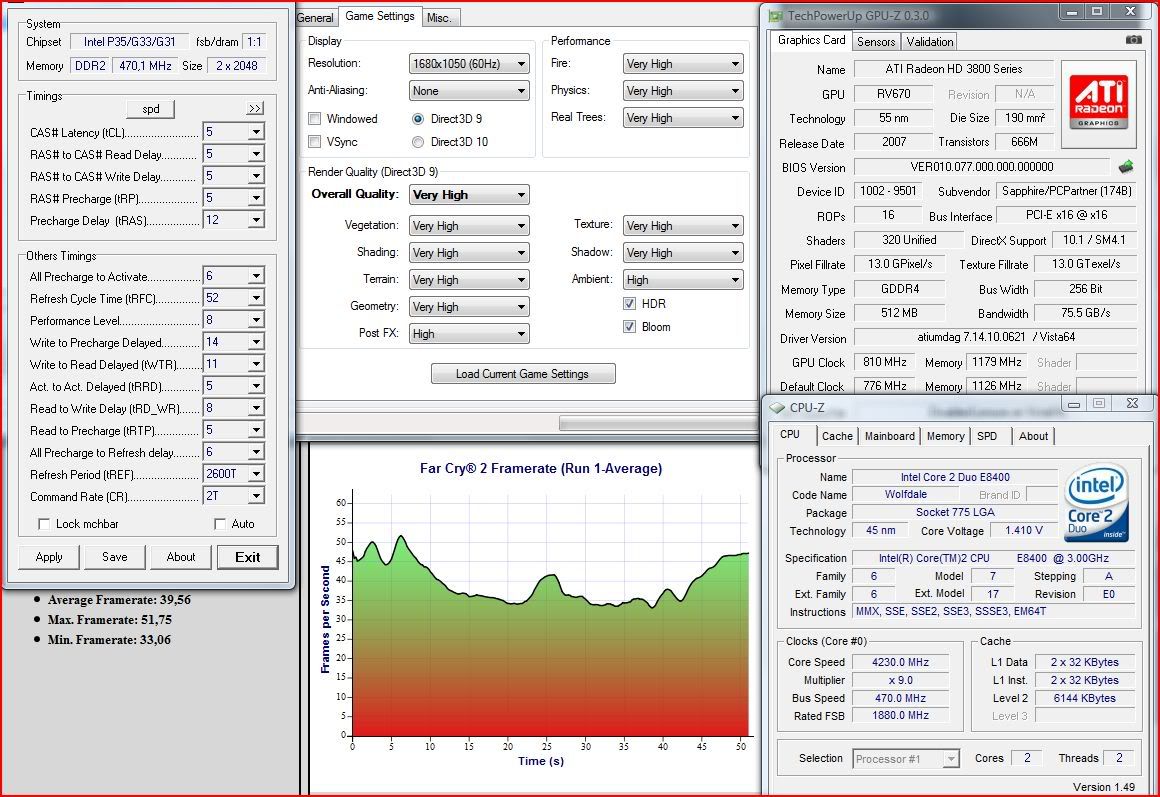The image size is (1160, 797).
Task: Click the GPU-Z title bar app icon
Action: (x=775, y=15)
